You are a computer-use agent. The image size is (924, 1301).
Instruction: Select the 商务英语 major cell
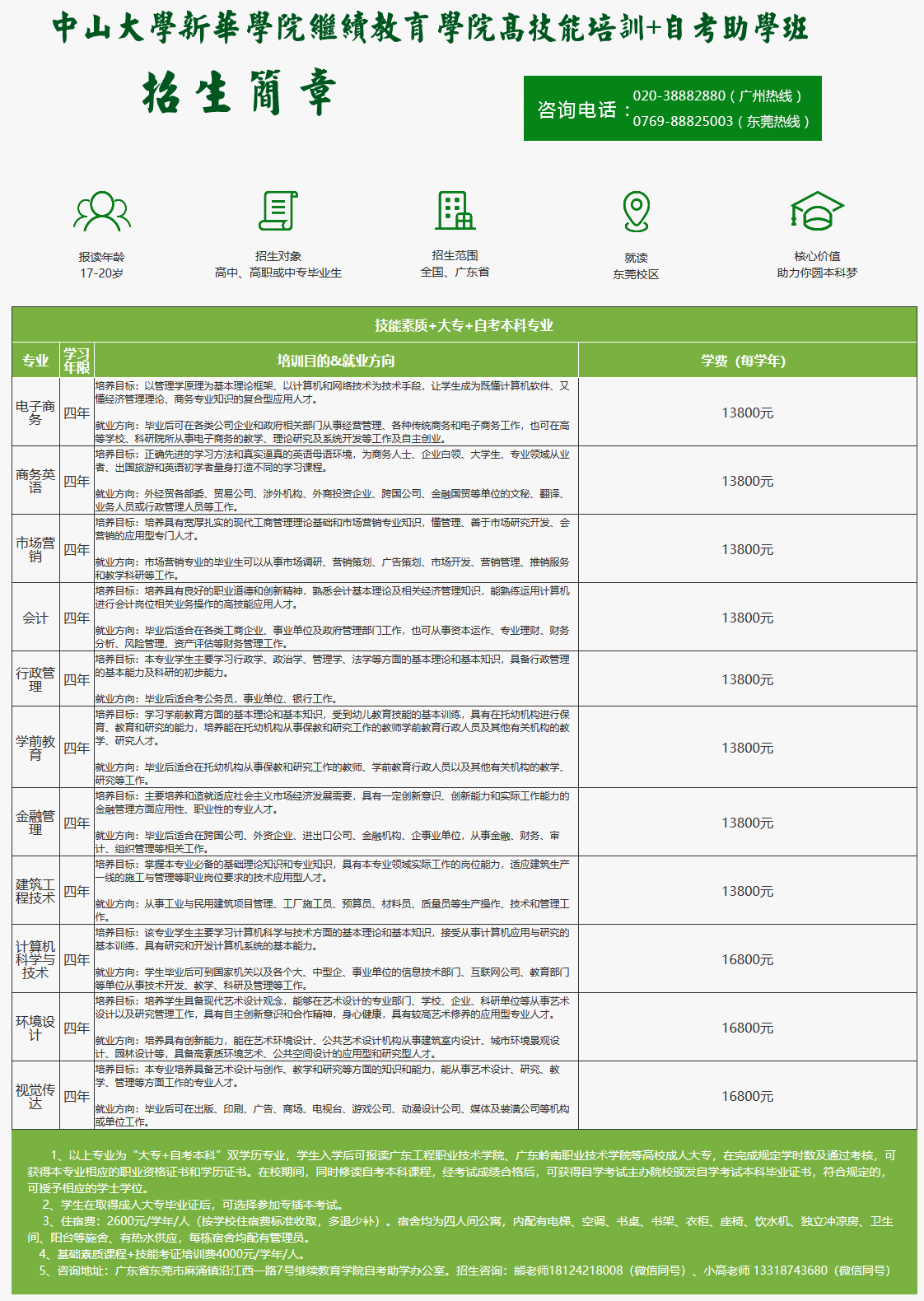tap(35, 481)
